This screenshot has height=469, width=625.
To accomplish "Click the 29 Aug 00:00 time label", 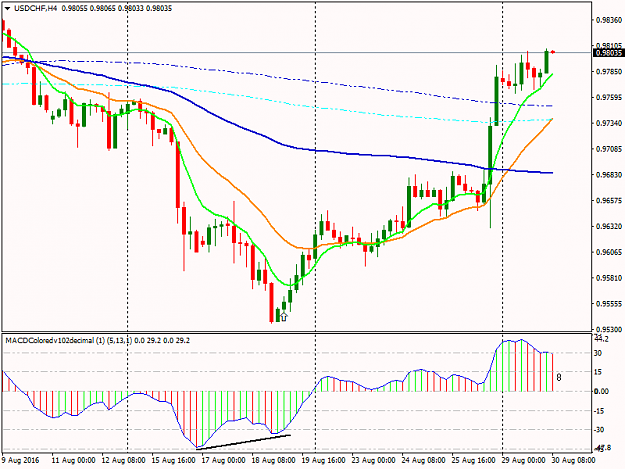I will click(x=523, y=460).
